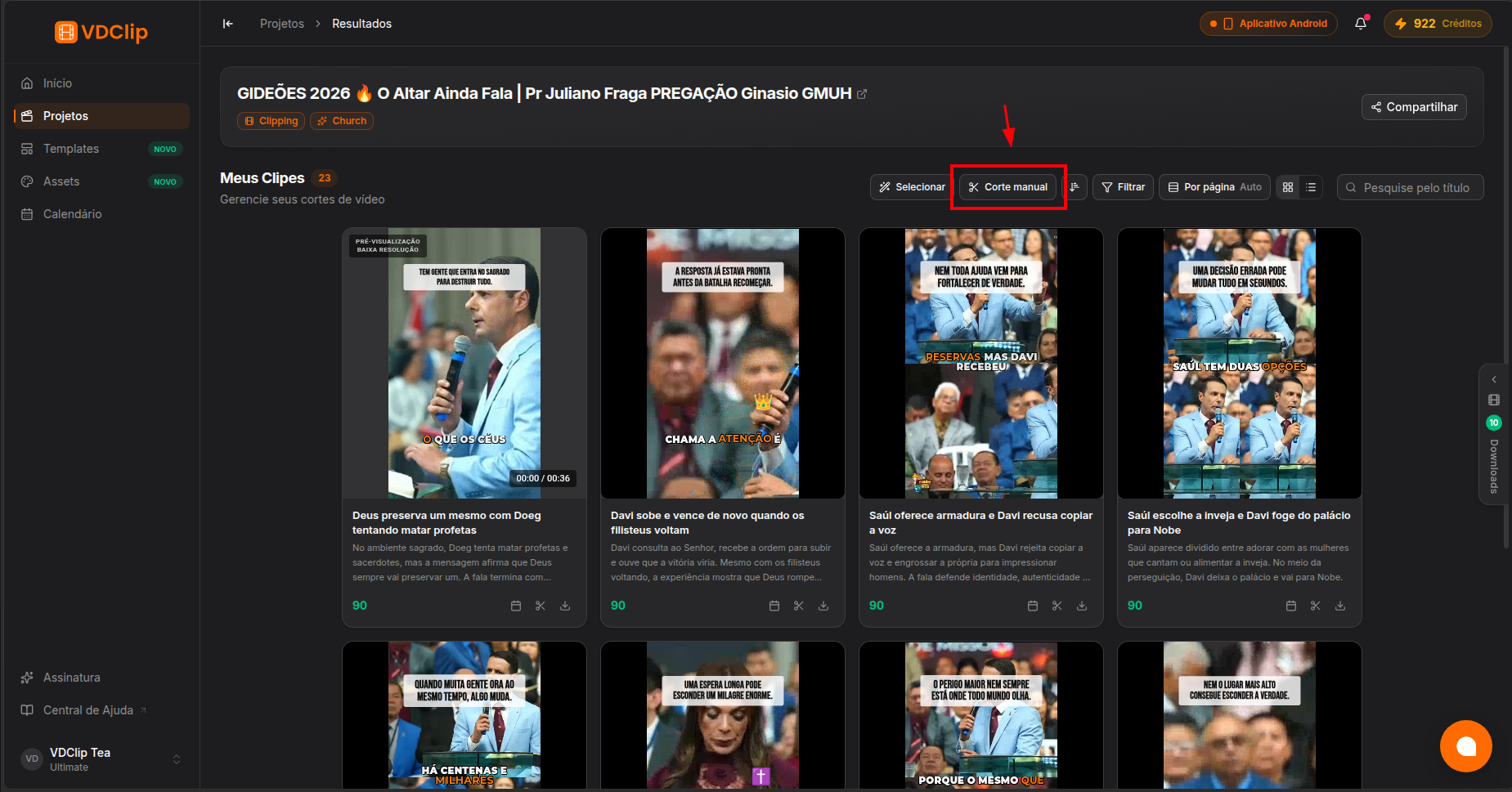Image resolution: width=1512 pixels, height=792 pixels.
Task: Download the 'Saúl escolhe a inveja' clip
Action: point(1340,606)
